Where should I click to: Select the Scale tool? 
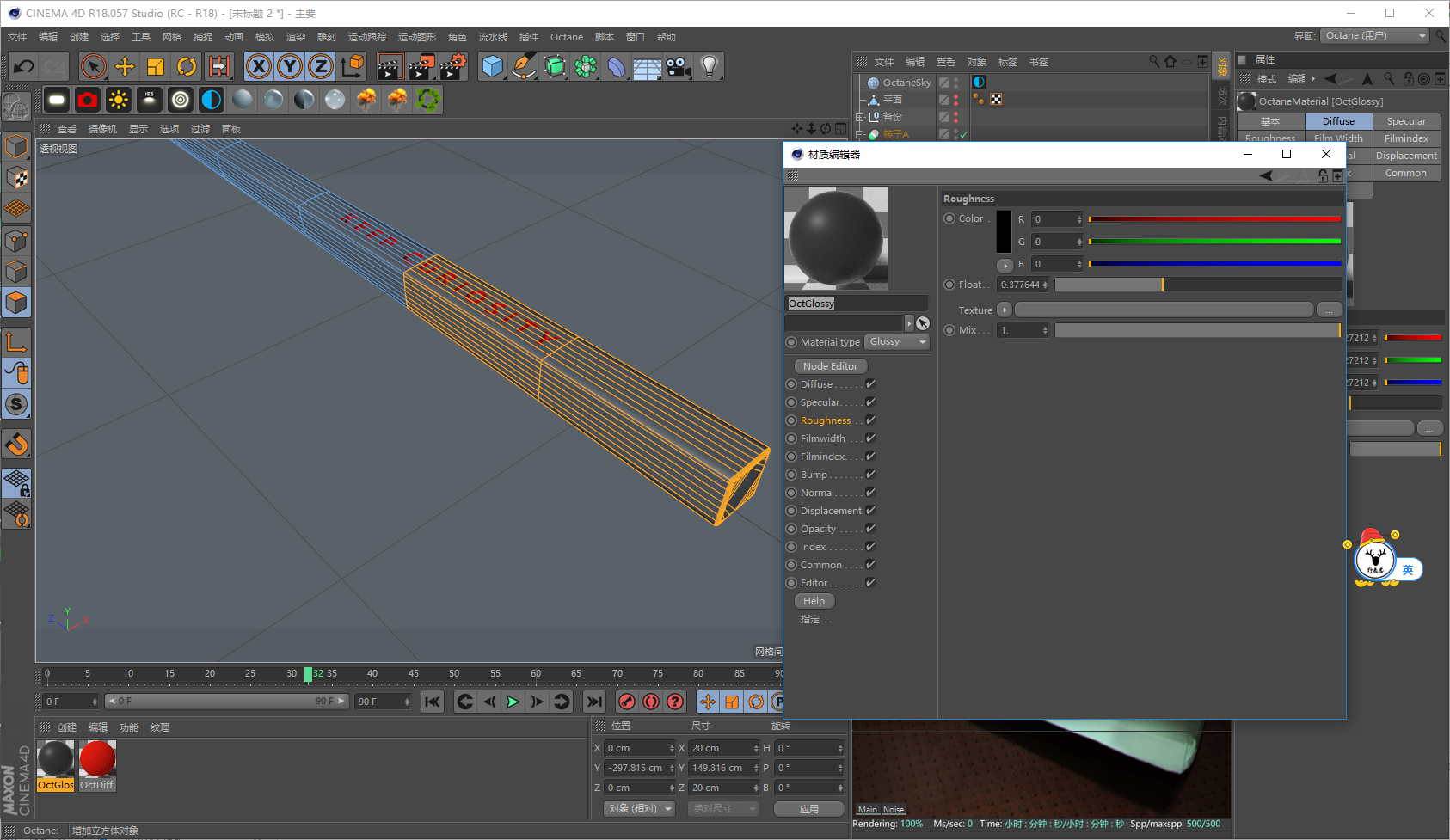click(x=156, y=66)
